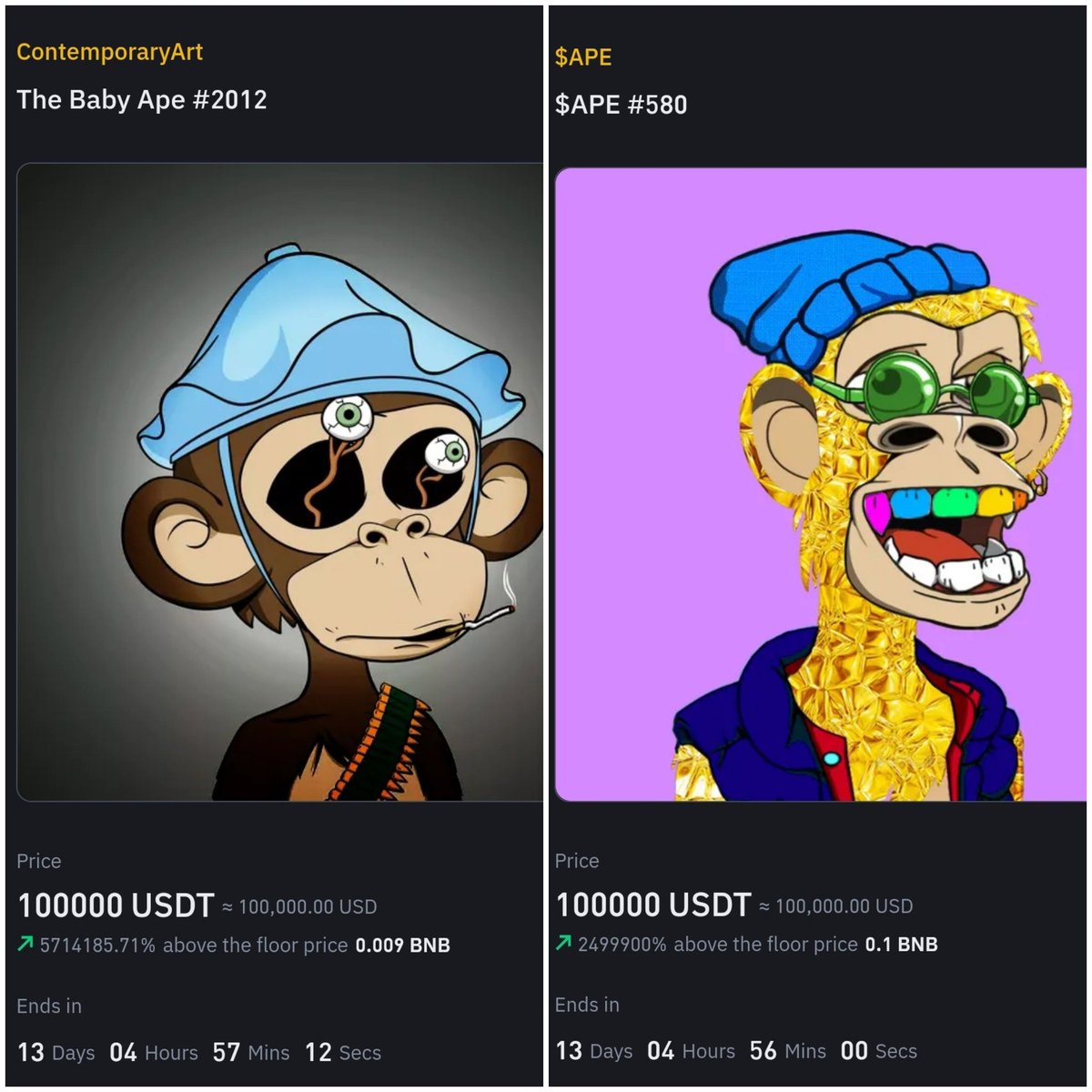Open the Baby Ape #2012 artwork image
Image resolution: width=1092 pixels, height=1092 pixels.
[279, 482]
